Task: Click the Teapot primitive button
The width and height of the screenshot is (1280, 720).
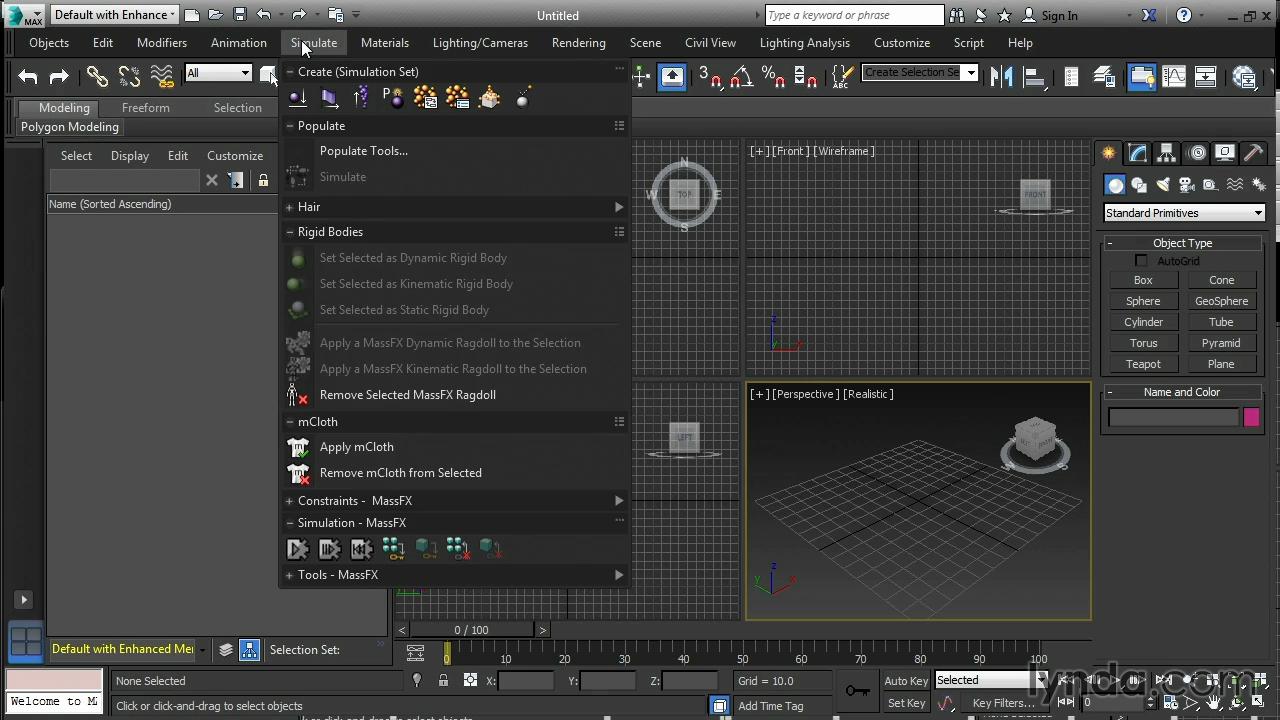Action: click(1143, 364)
